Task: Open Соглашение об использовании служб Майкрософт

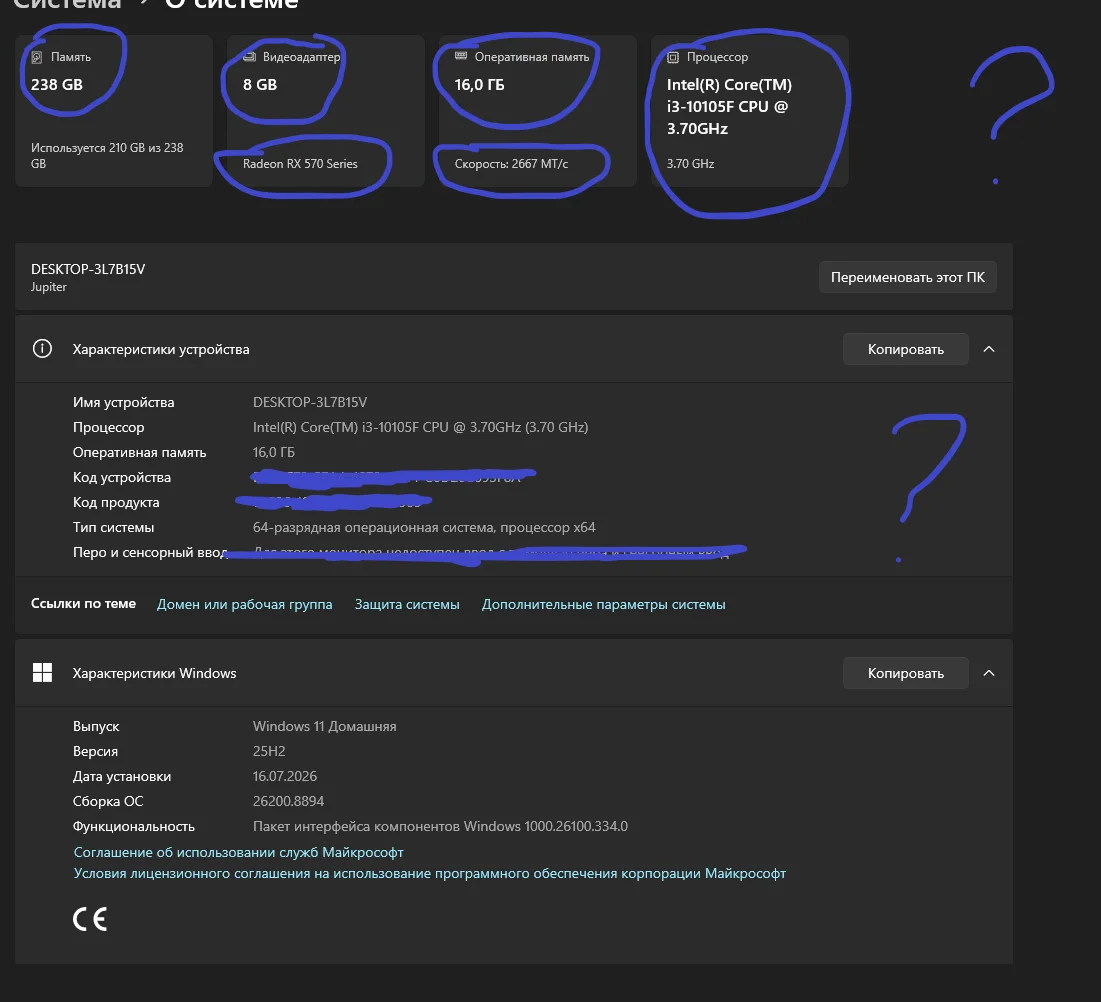Action: click(x=239, y=852)
